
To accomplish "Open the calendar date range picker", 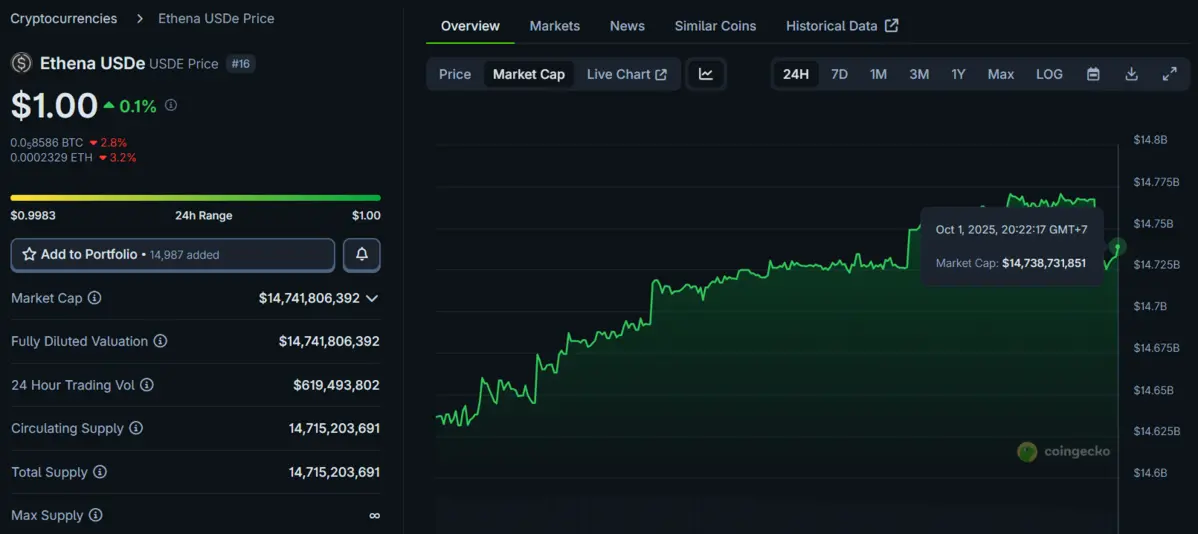I will pos(1093,74).
